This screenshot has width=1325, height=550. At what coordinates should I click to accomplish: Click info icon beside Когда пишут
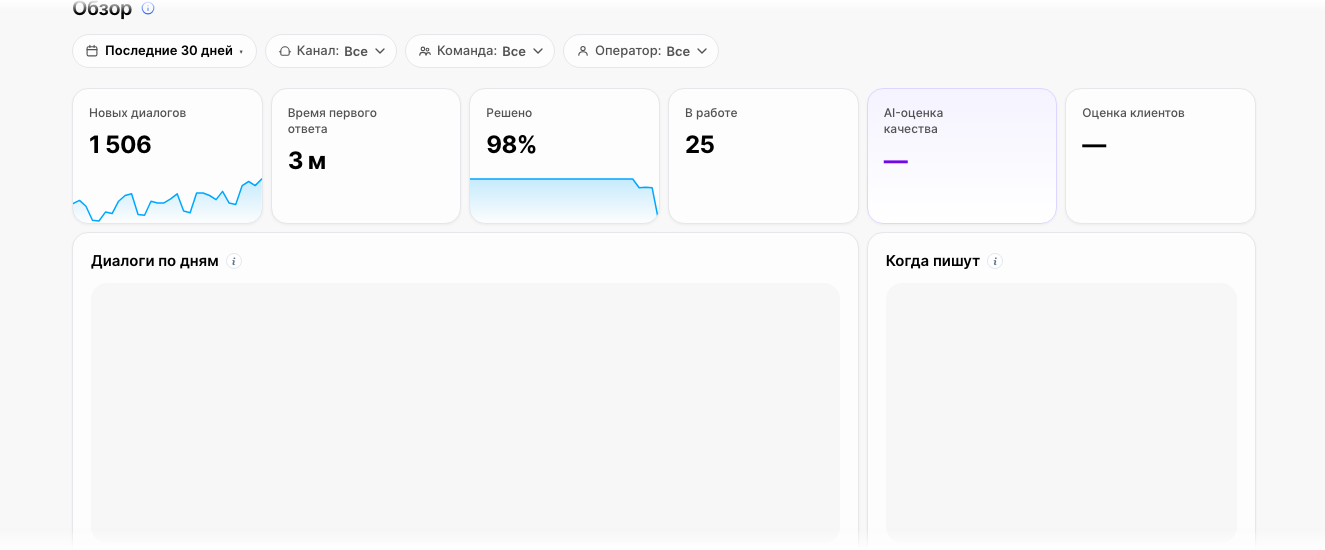[x=995, y=261]
